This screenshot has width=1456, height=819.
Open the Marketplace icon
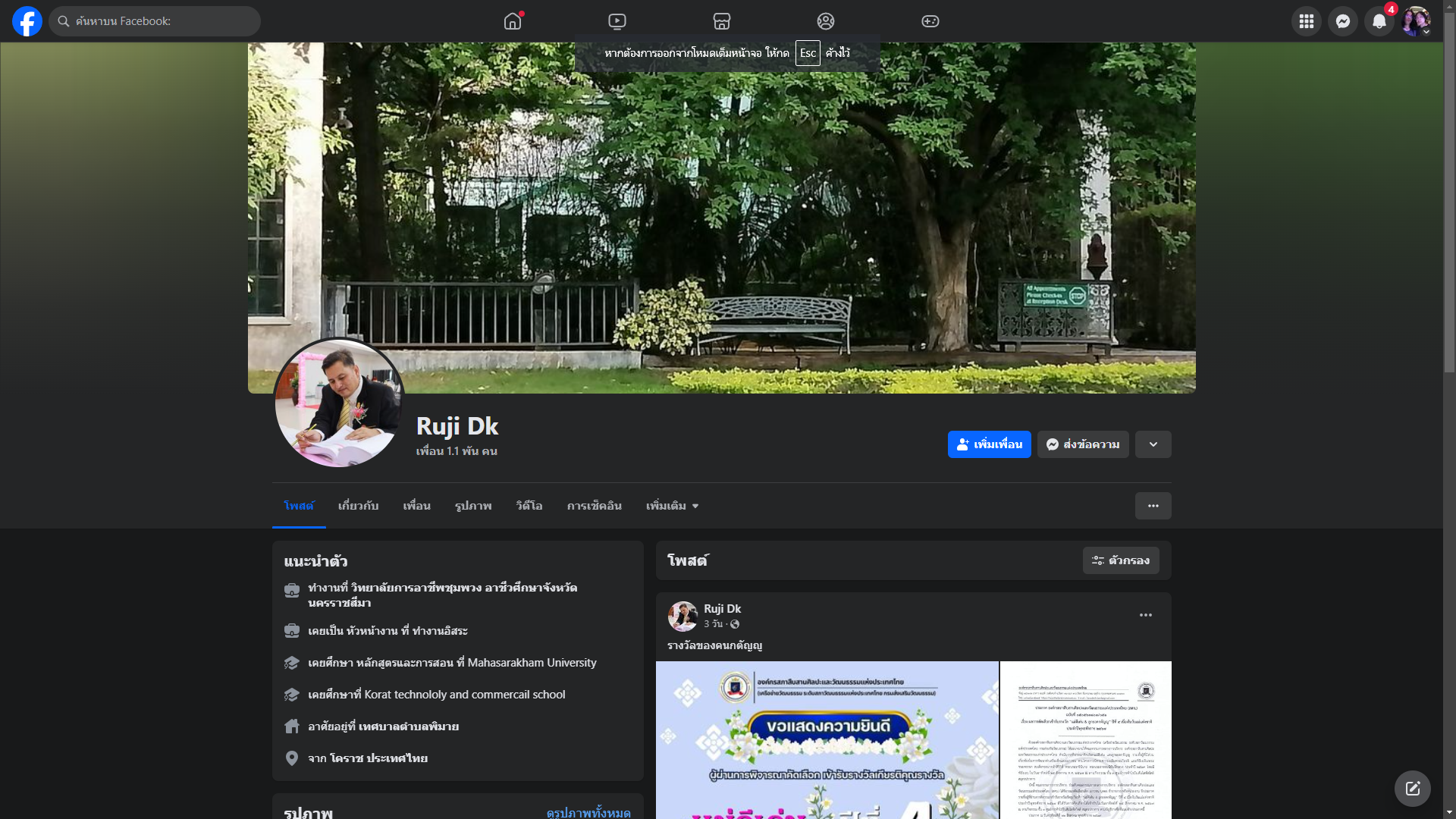(x=722, y=21)
